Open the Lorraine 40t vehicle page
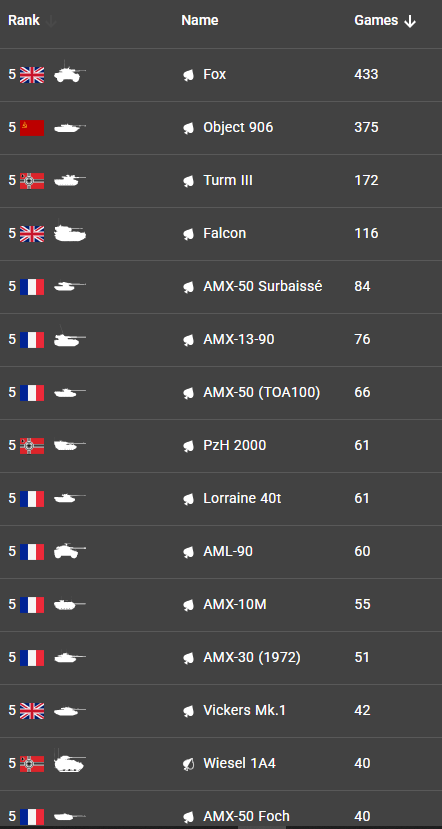The width and height of the screenshot is (442, 829). coord(242,499)
